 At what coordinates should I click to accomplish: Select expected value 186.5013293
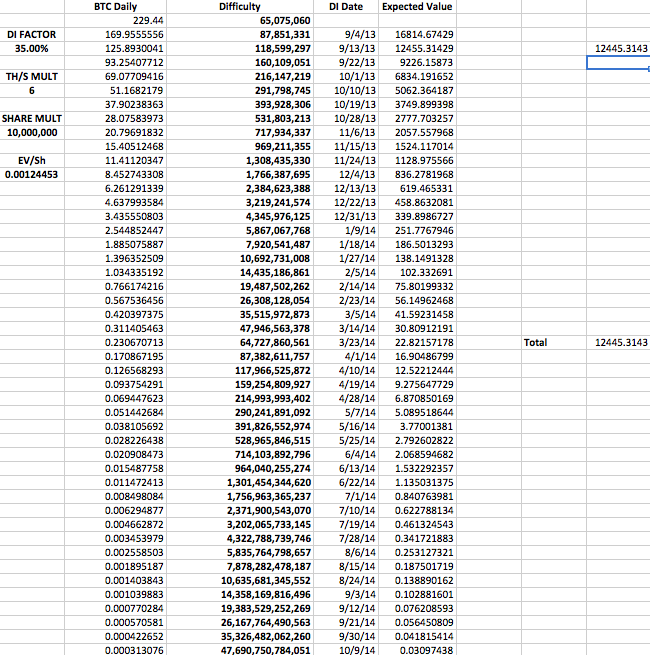click(417, 244)
